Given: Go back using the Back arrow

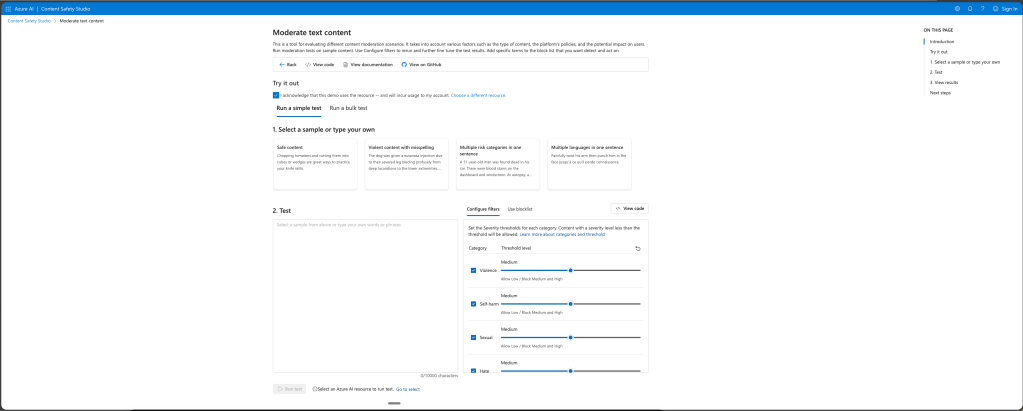Looking at the screenshot, I should (x=287, y=64).
